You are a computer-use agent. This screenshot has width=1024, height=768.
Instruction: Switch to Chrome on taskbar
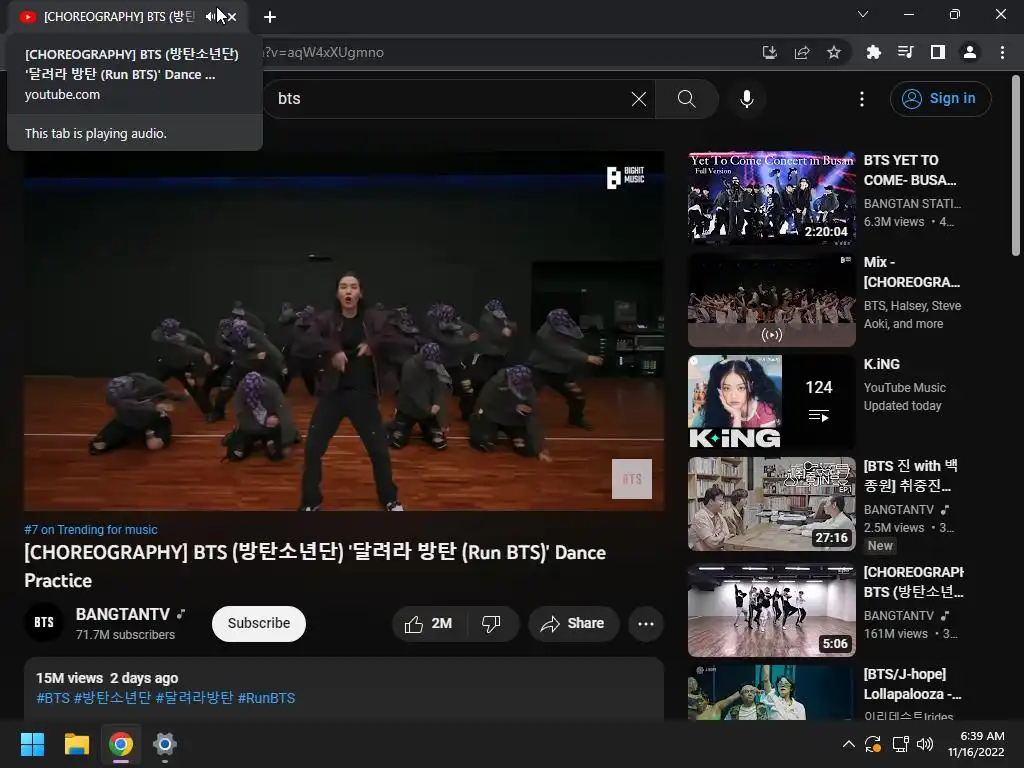pyautogui.click(x=121, y=744)
